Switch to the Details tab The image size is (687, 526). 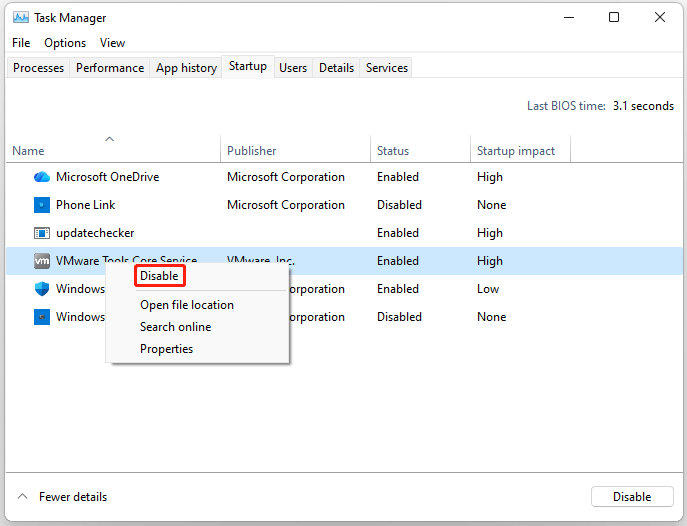336,68
